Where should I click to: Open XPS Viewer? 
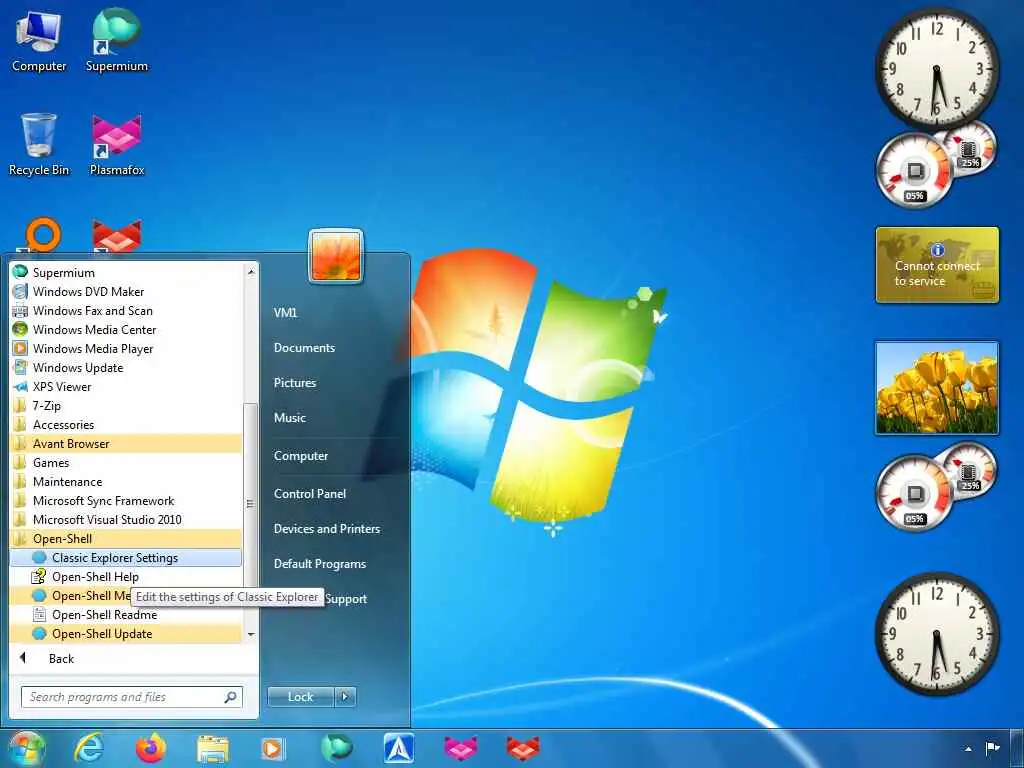pyautogui.click(x=126, y=386)
